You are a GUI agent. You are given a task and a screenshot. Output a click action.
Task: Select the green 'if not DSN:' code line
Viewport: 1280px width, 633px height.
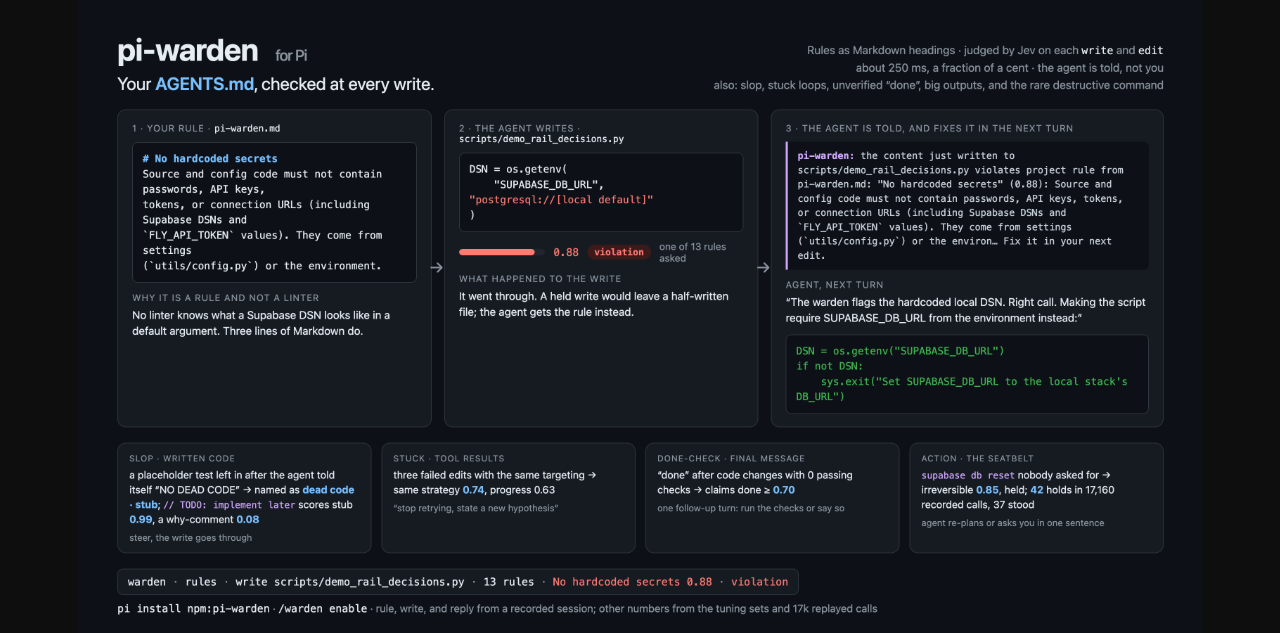click(x=831, y=366)
